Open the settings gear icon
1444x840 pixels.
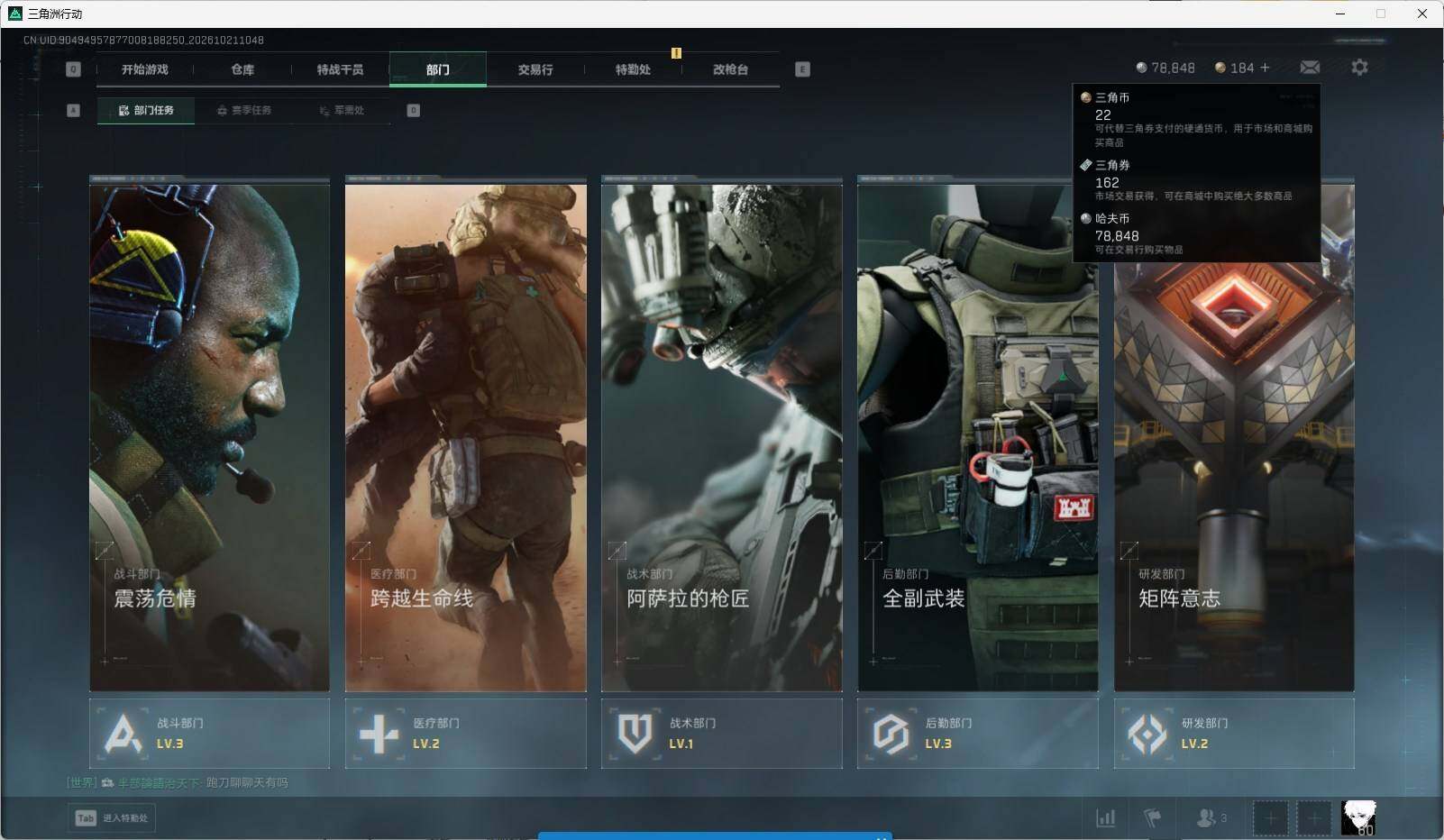coord(1359,68)
